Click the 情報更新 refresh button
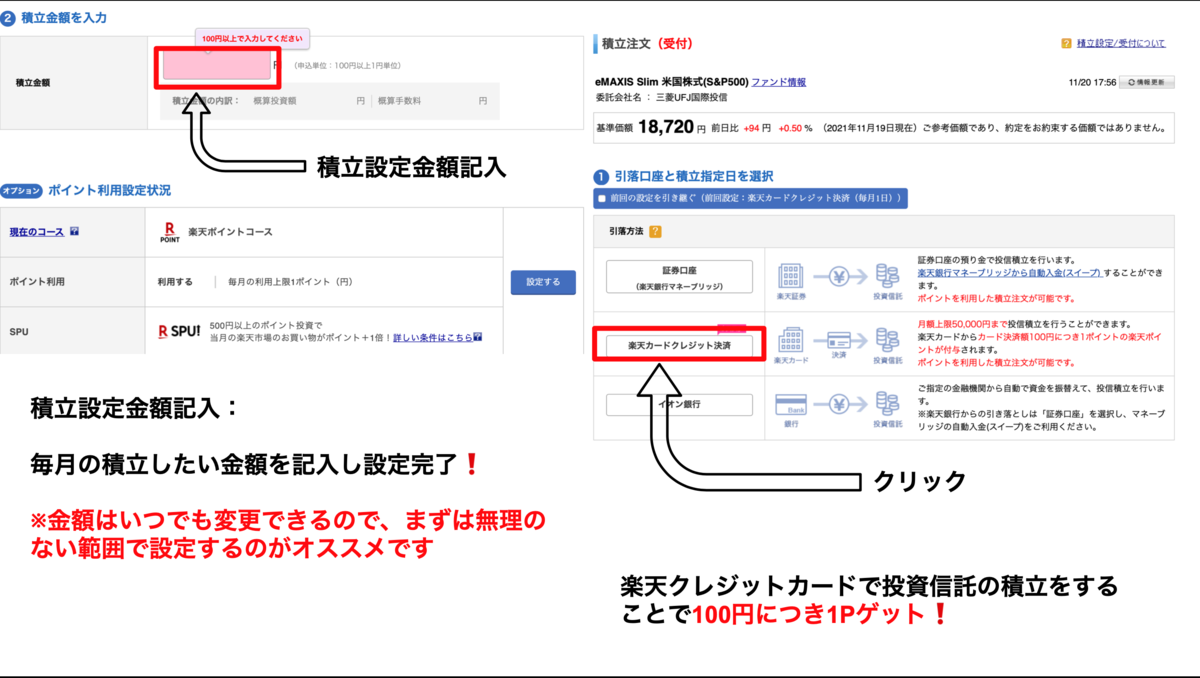1200x678 pixels. point(1146,82)
